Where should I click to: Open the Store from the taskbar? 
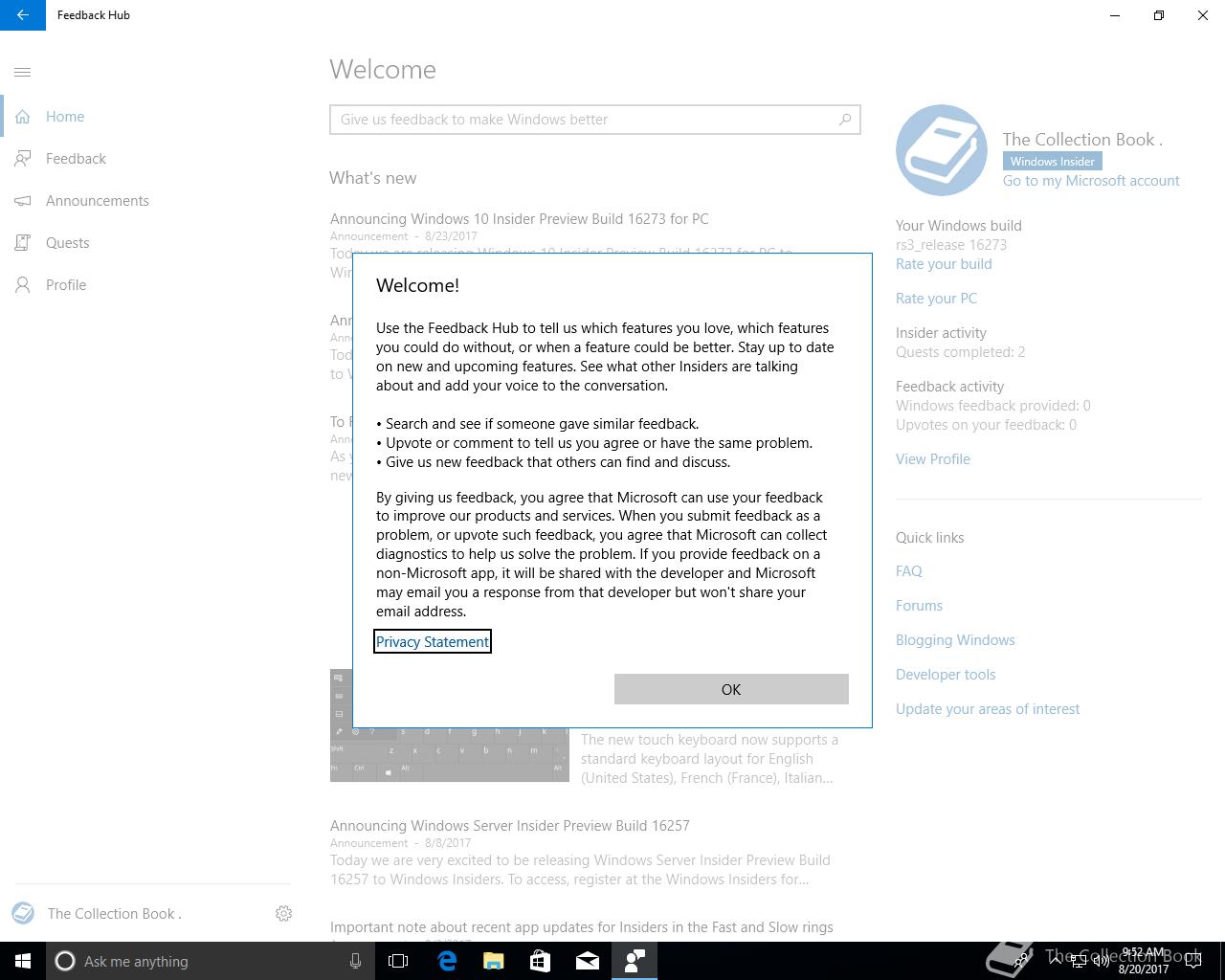tap(540, 961)
